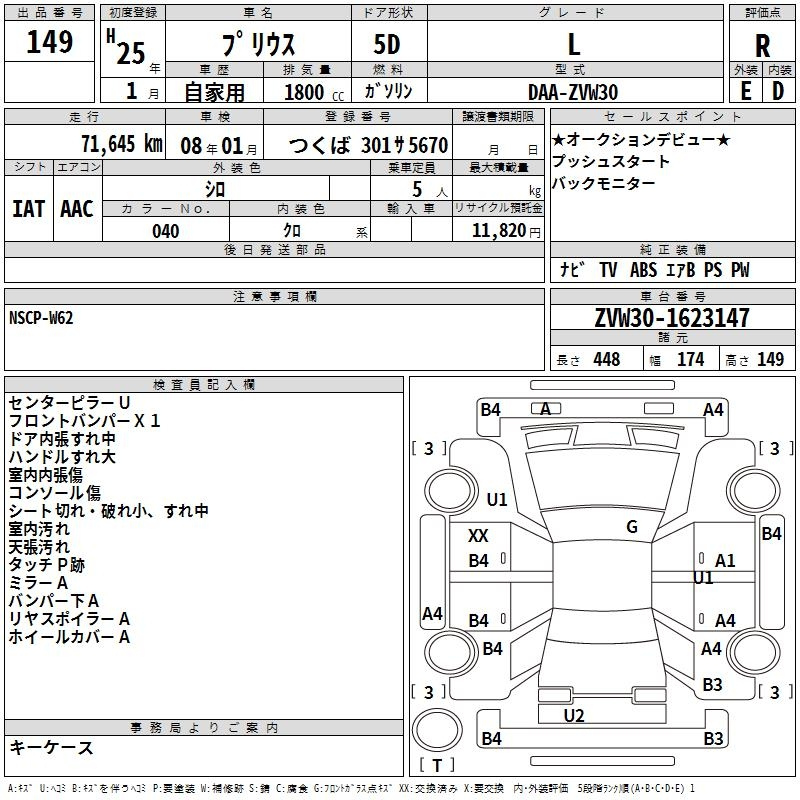Click the model code DAA-ZVW30
This screenshot has height=800, width=800.
(x=573, y=92)
